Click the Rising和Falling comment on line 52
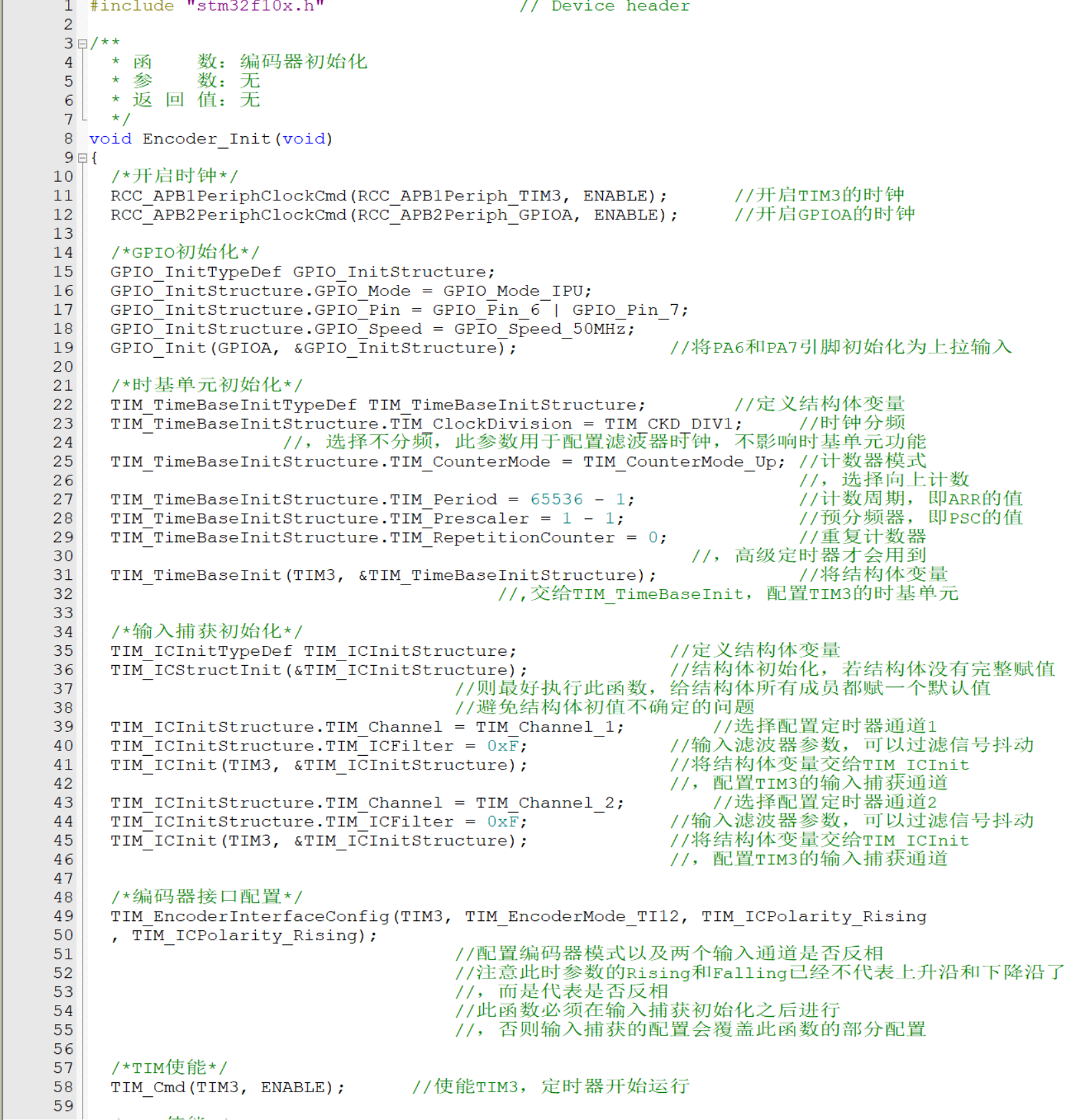Image resolution: width=1088 pixels, height=1120 pixels. (759, 973)
